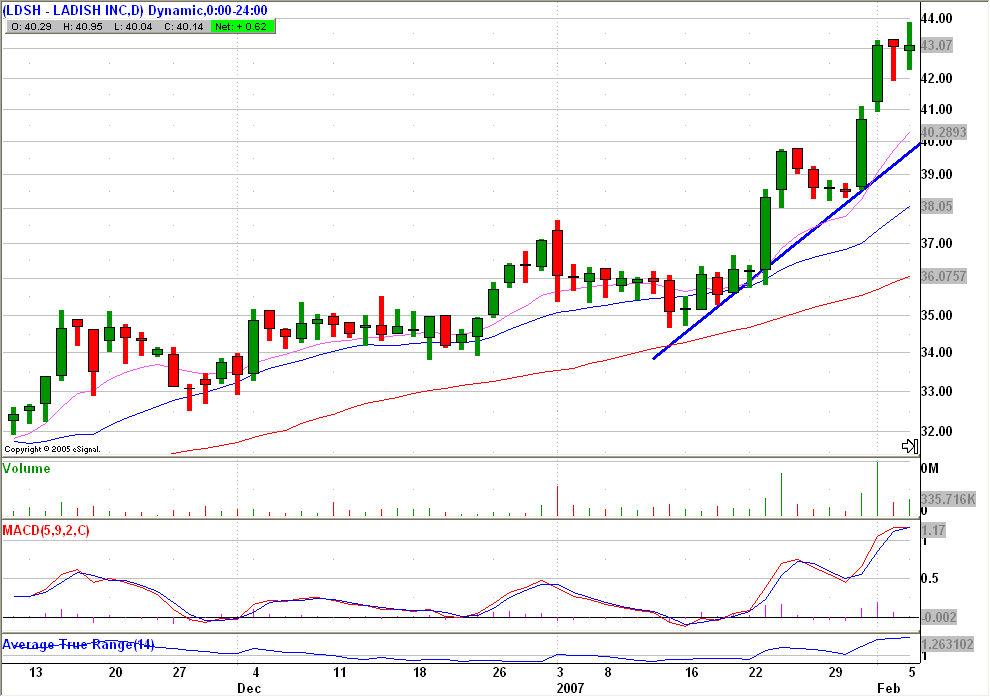Click the 39.00 price axis label

(936, 174)
